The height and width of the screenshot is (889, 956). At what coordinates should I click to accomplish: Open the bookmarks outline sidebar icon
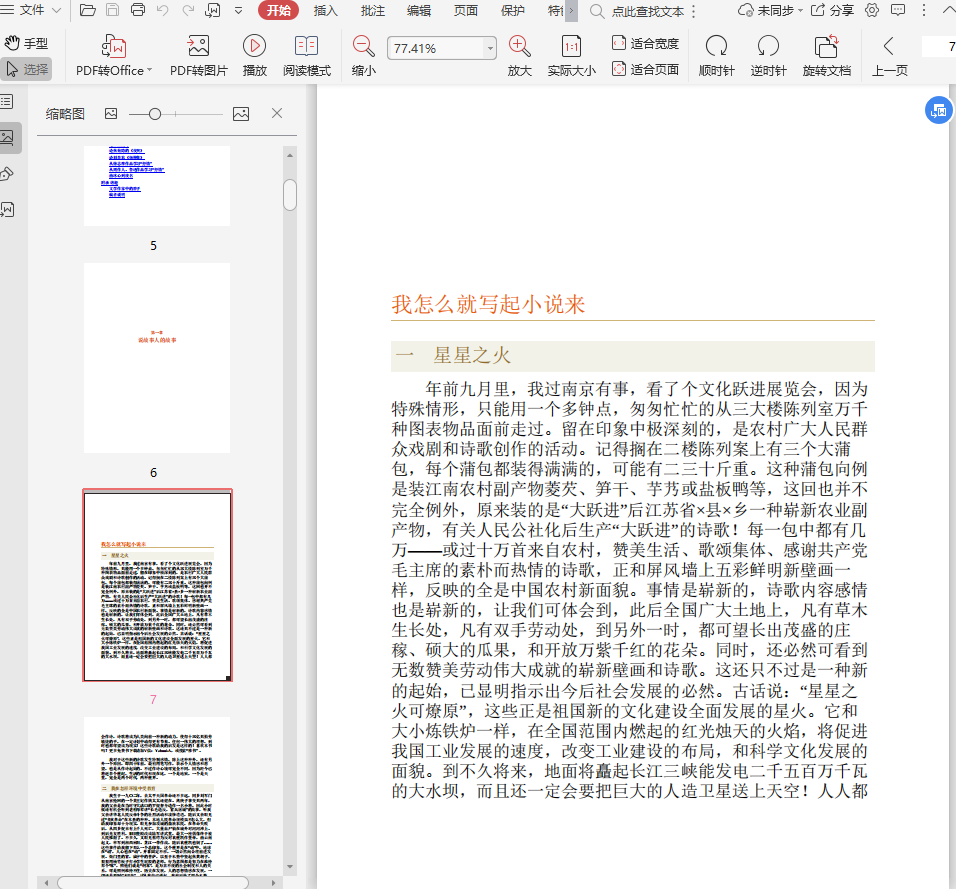pyautogui.click(x=7, y=101)
